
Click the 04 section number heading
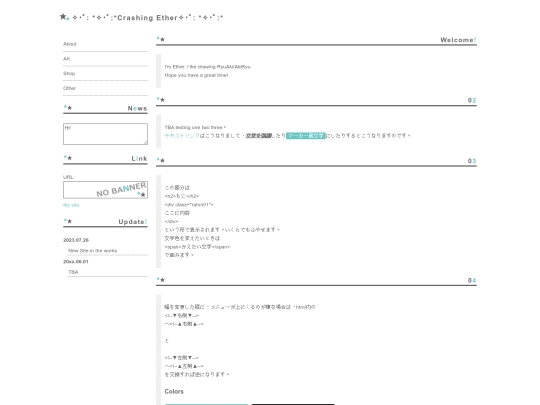click(472, 281)
